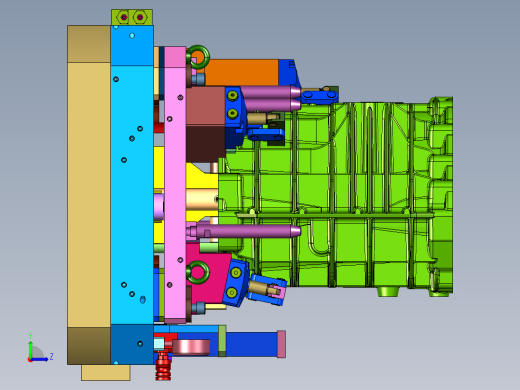Click the left hex nut on the top block

(124, 17)
